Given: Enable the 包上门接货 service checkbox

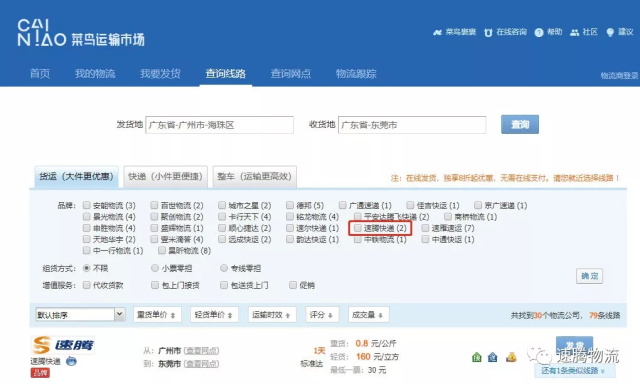Looking at the screenshot, I should tap(155, 285).
